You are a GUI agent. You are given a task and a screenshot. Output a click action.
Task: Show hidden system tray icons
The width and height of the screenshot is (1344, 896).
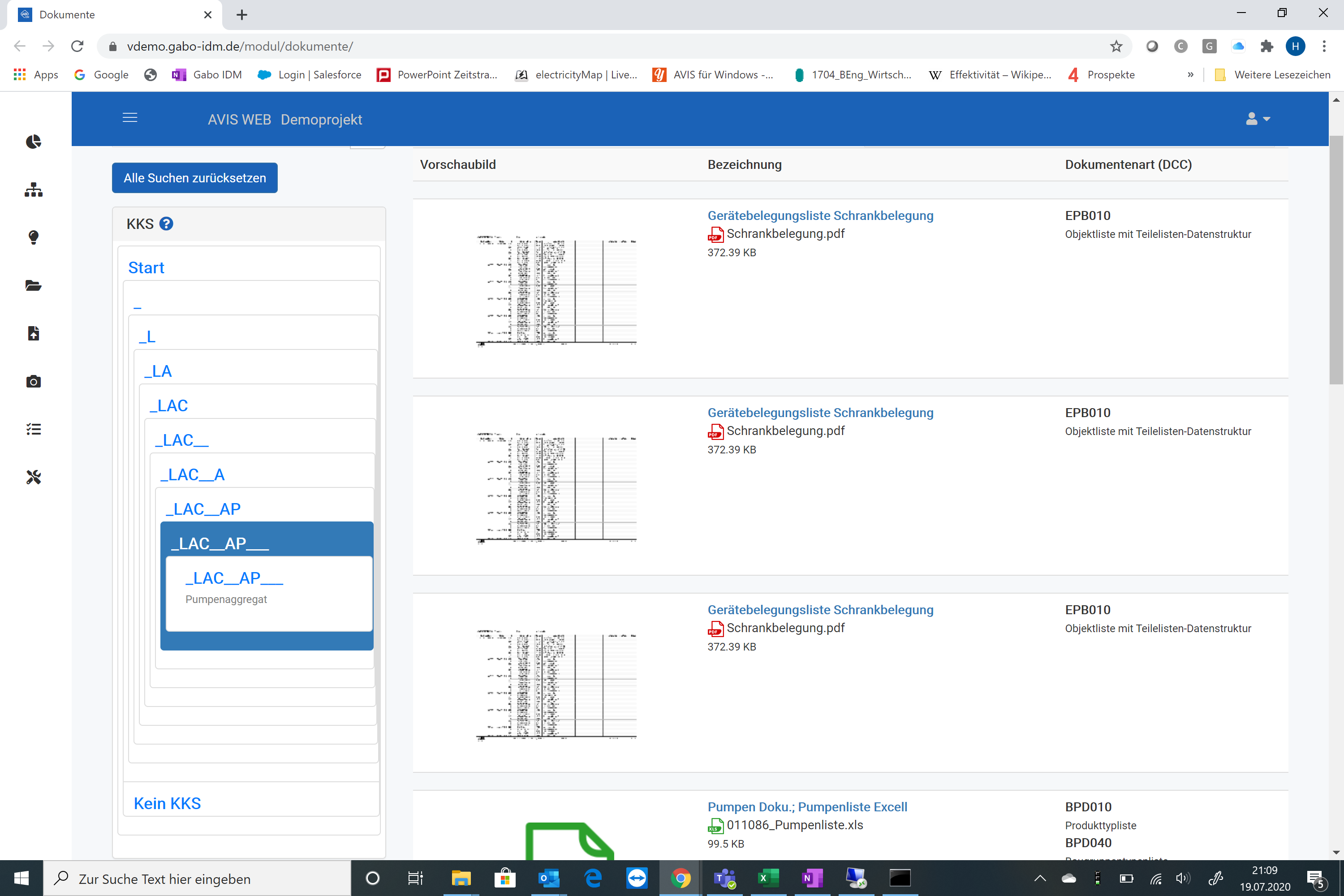(x=1040, y=878)
